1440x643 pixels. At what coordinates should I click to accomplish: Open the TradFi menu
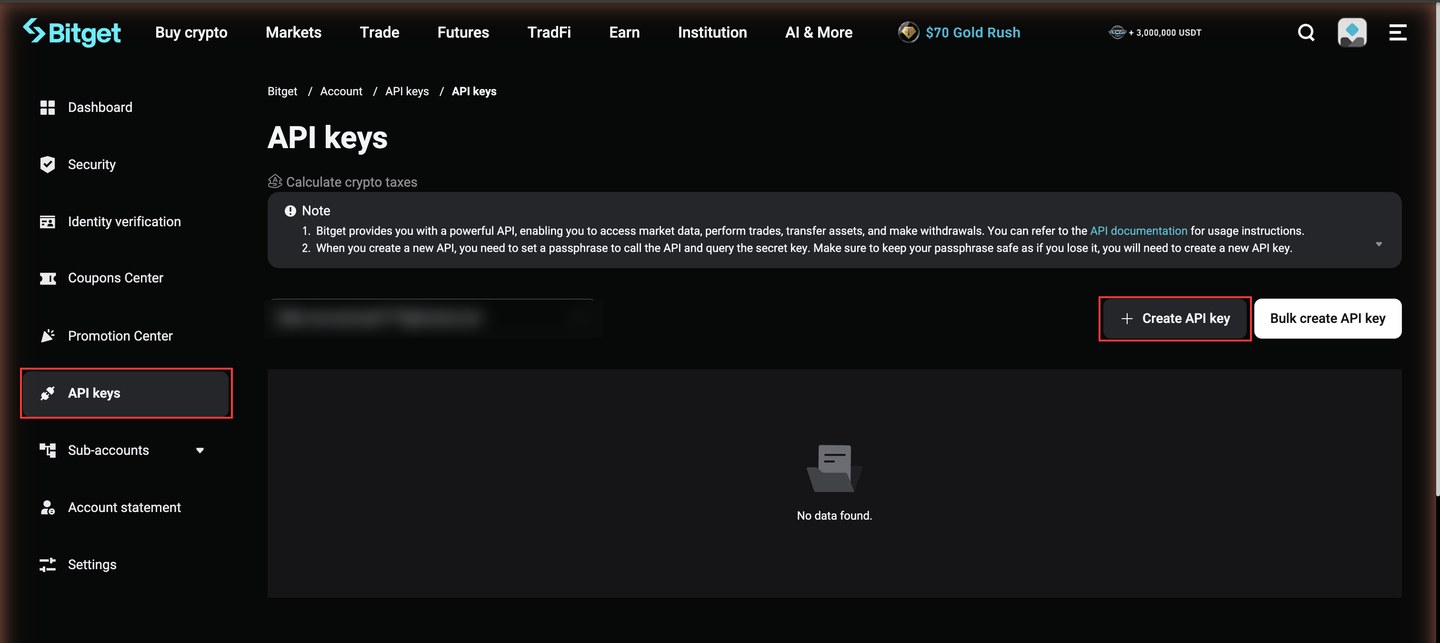(549, 32)
